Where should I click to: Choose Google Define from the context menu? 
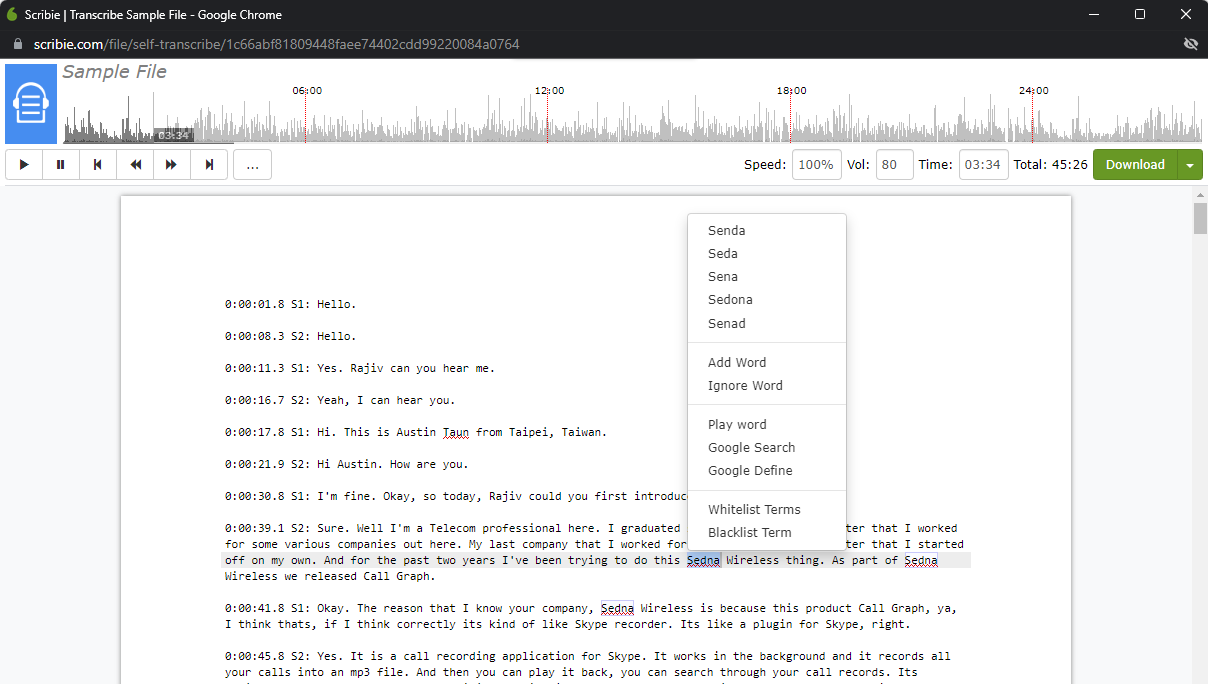tap(767, 471)
